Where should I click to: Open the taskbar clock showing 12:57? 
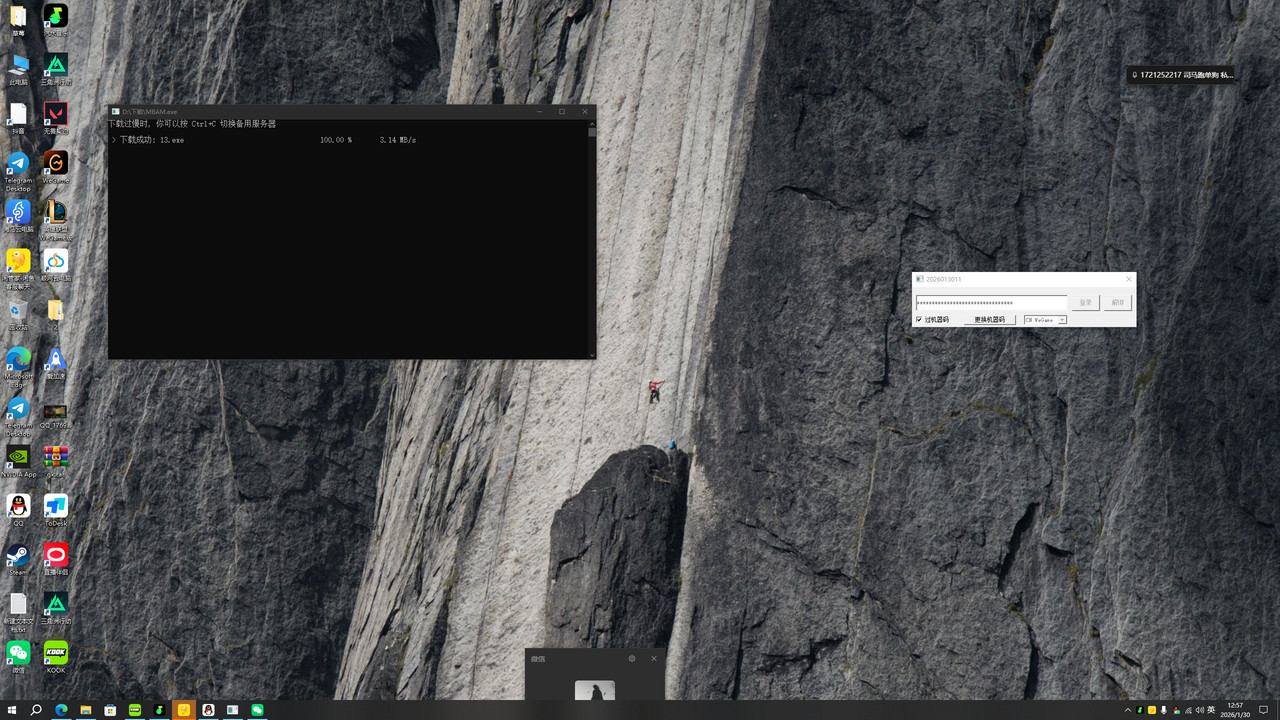[1236, 710]
